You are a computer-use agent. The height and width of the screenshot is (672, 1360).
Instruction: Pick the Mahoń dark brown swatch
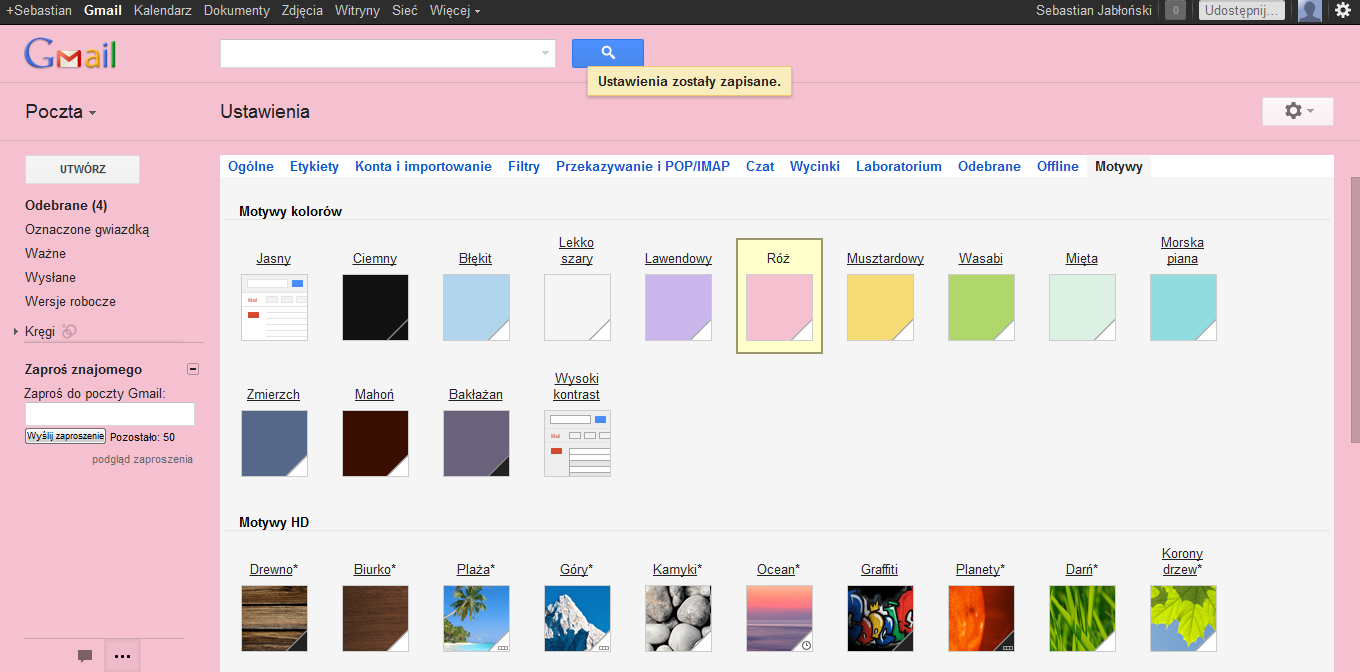pos(376,444)
